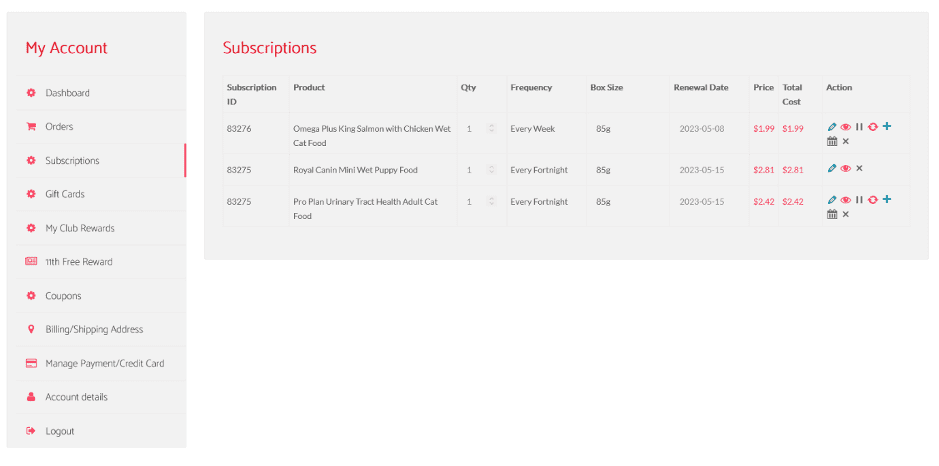
Task: View Pro Plan subscription via eye icon
Action: point(846,200)
